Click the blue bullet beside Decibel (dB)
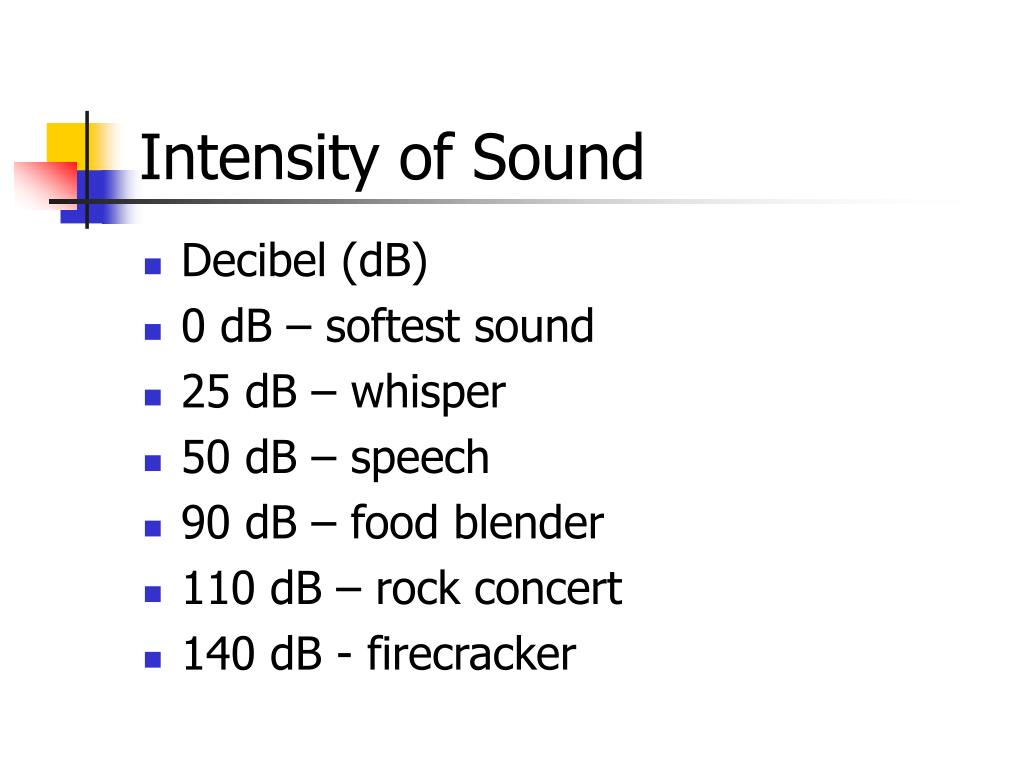This screenshot has height=768, width=1024. tap(153, 266)
